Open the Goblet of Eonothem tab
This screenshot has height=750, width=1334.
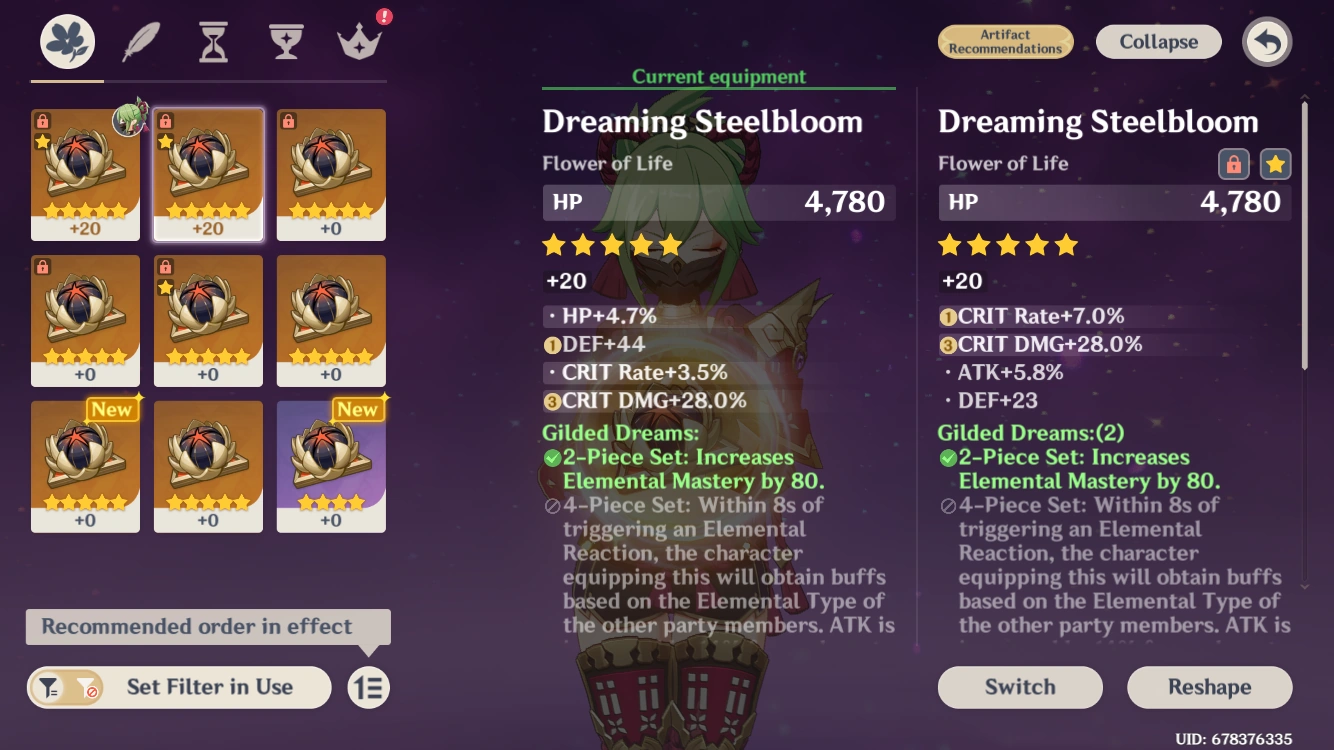click(x=286, y=43)
